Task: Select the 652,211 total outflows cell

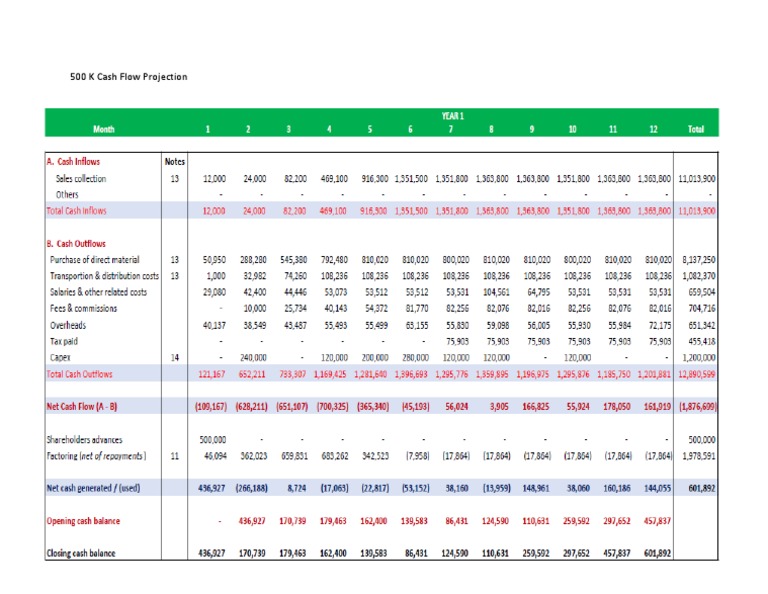Action: tap(252, 374)
